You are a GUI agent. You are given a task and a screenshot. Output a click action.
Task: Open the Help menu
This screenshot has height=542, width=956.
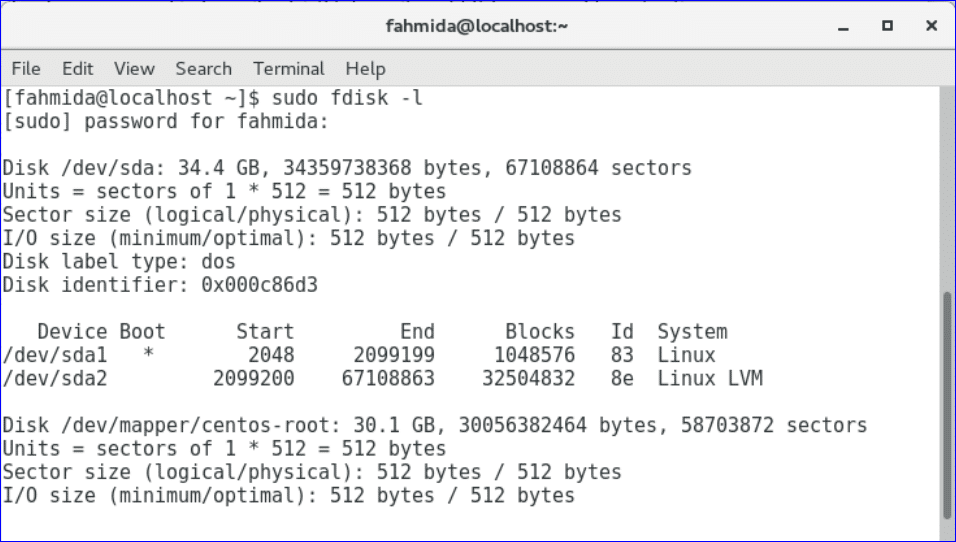coord(365,69)
